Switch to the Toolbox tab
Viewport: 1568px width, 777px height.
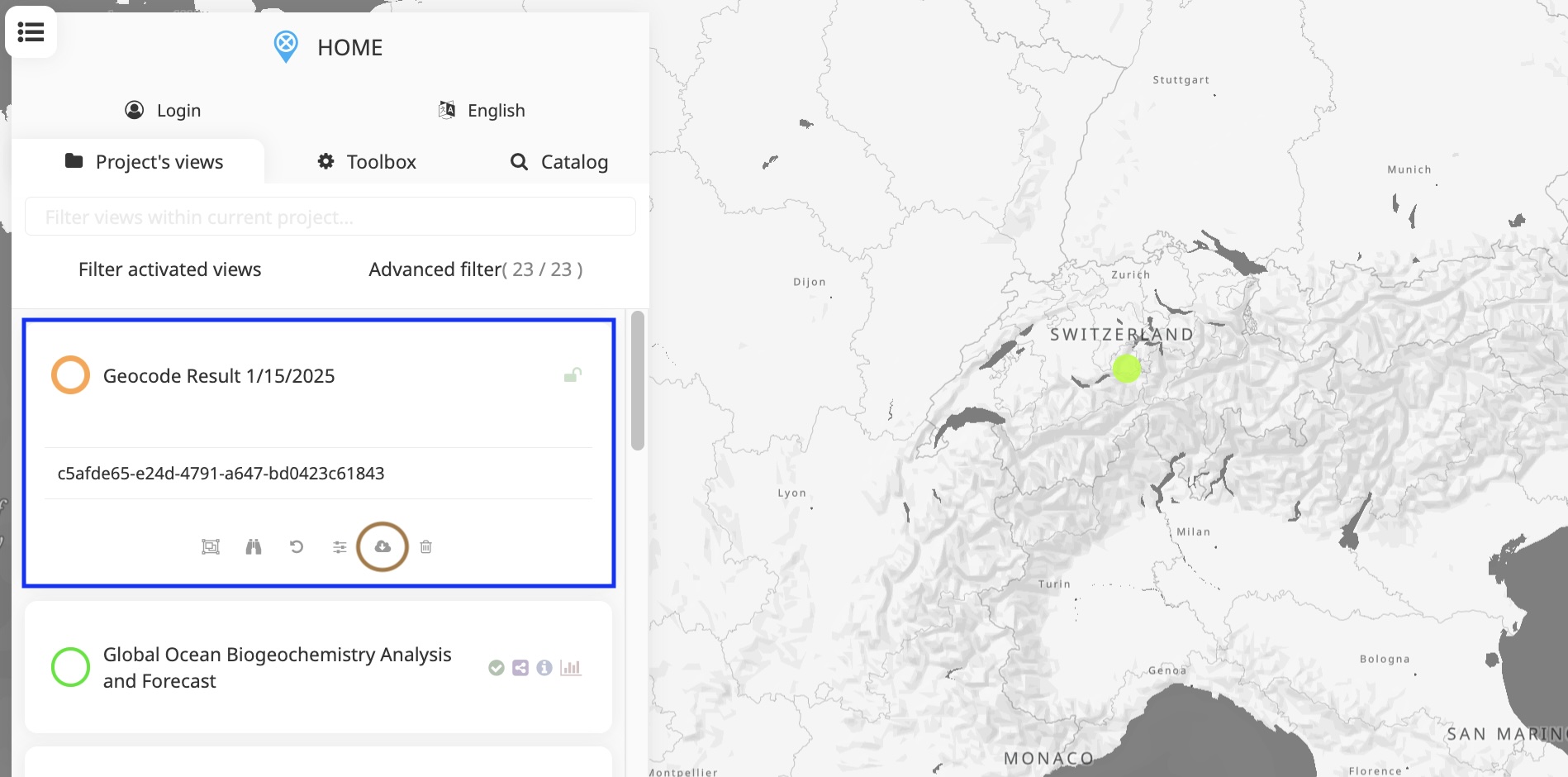click(x=364, y=161)
